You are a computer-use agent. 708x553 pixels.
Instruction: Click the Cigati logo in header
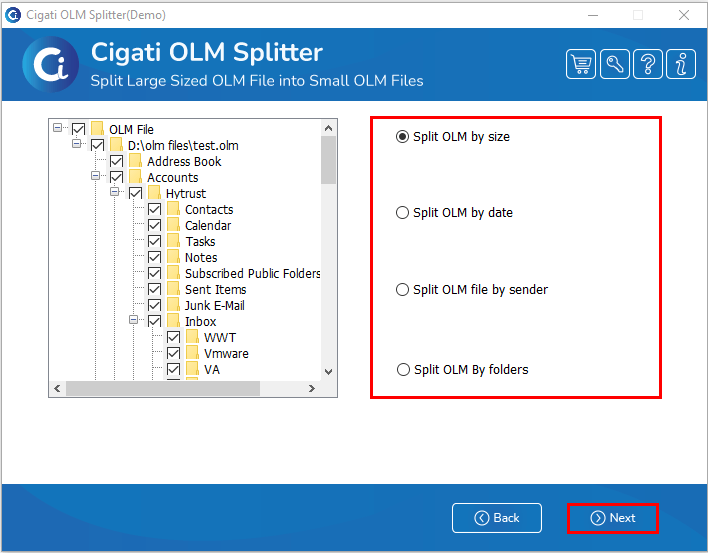coord(51,64)
